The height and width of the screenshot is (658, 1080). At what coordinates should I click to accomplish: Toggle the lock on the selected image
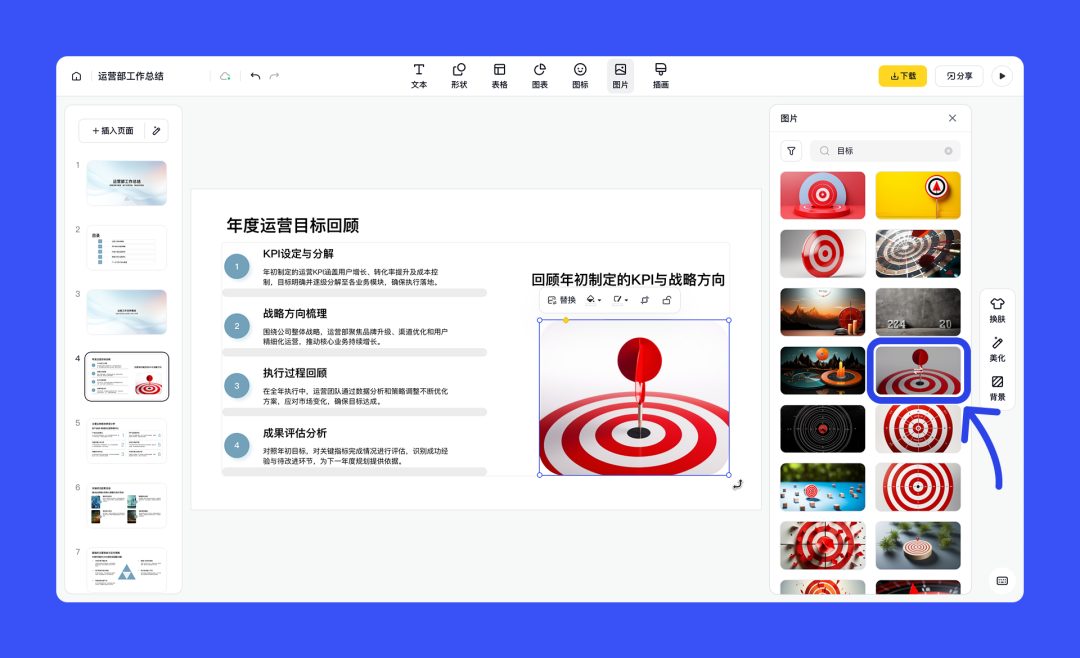668,300
